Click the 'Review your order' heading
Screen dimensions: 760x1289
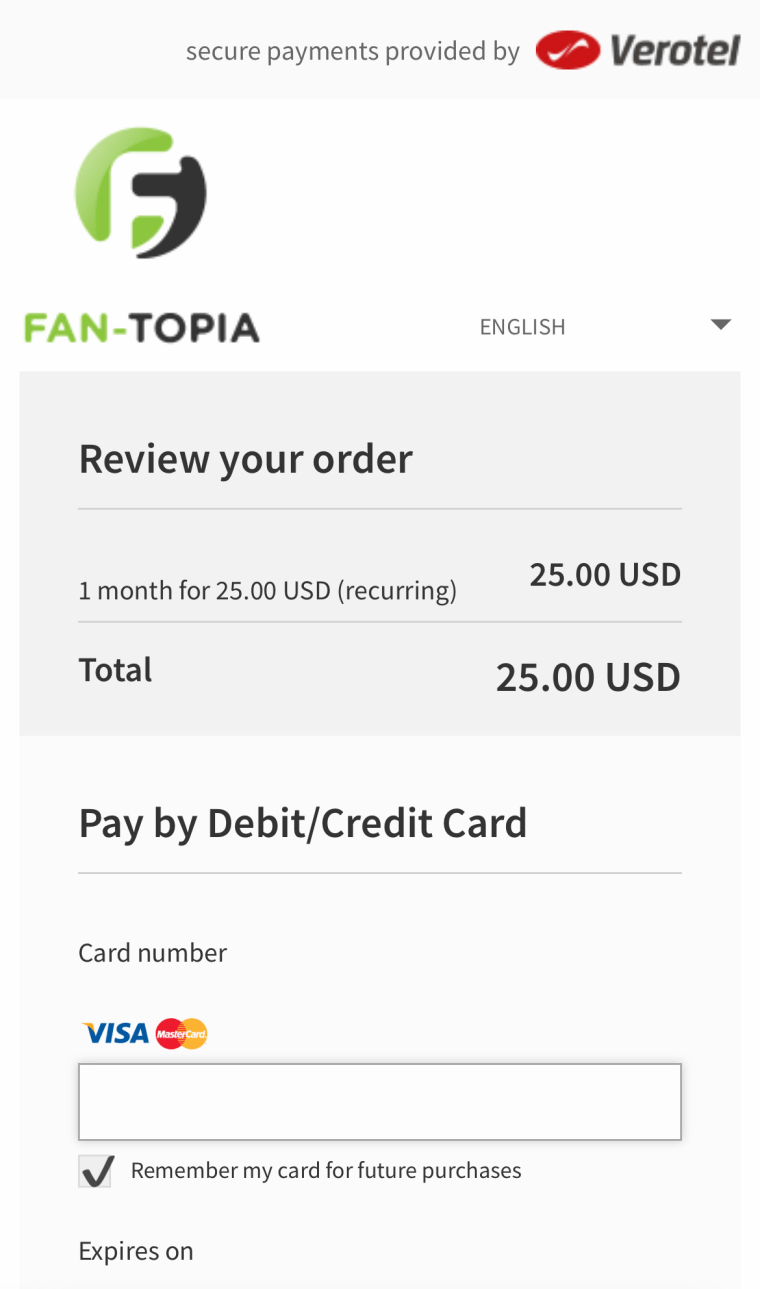pyautogui.click(x=245, y=459)
